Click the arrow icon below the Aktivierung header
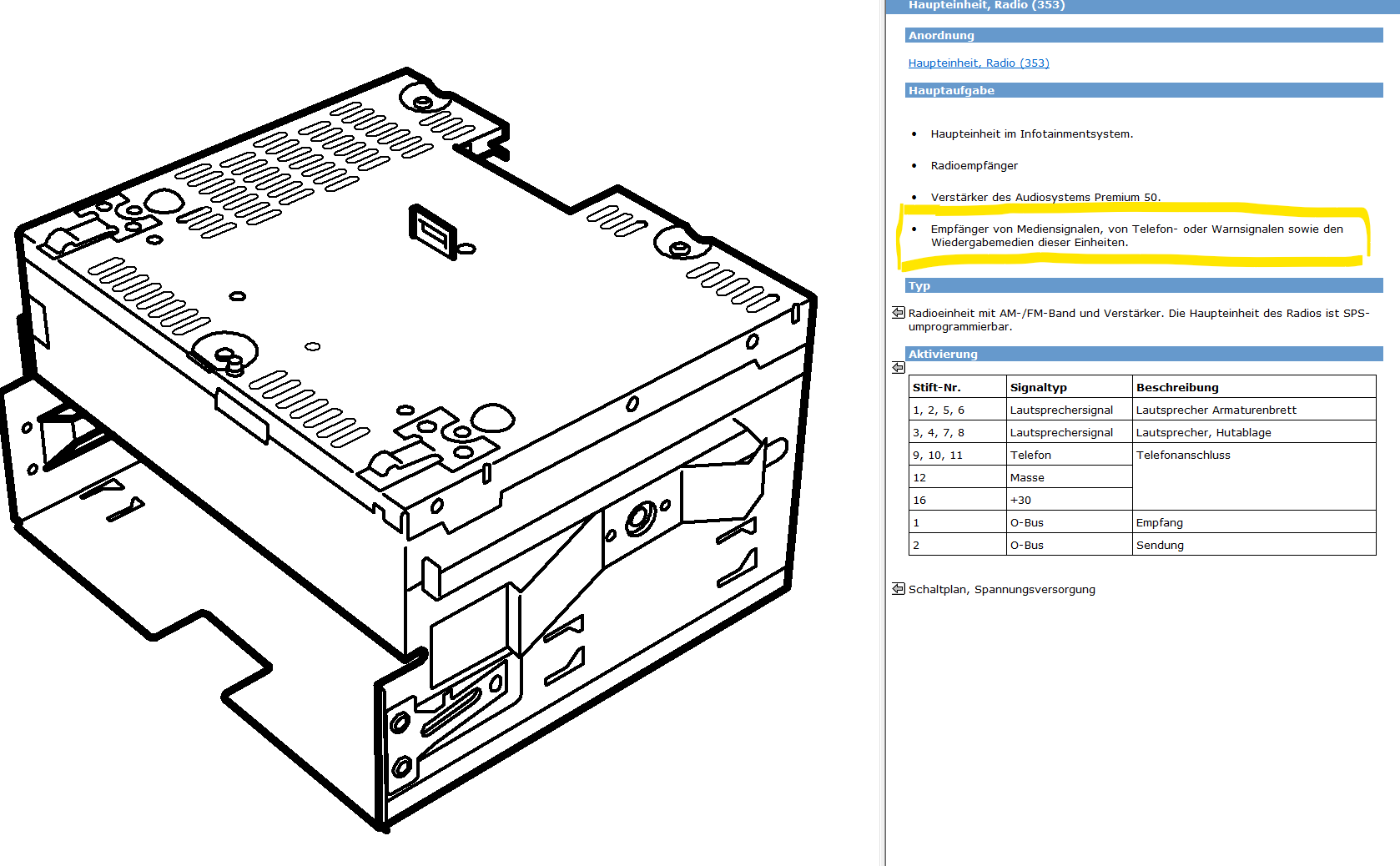 point(899,367)
